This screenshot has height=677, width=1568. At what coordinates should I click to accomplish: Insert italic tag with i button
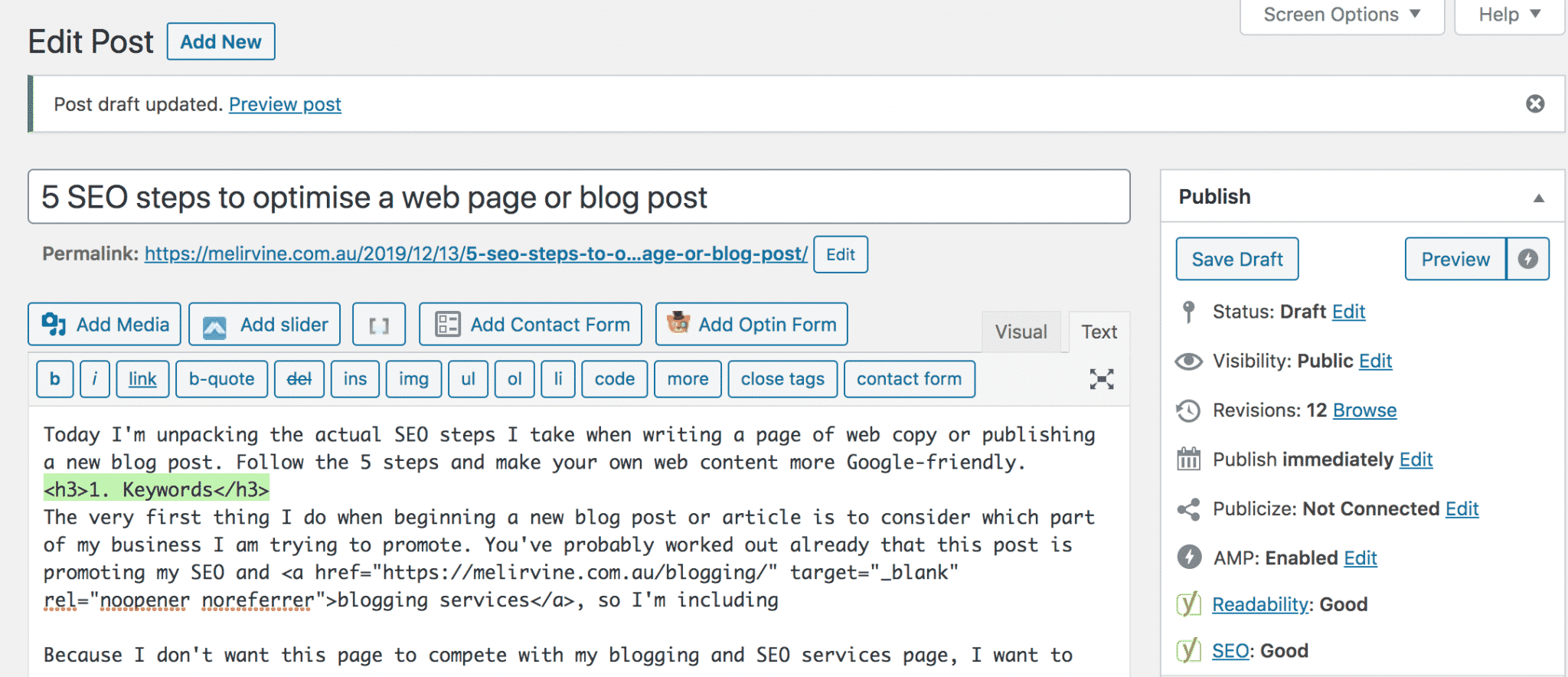point(95,379)
